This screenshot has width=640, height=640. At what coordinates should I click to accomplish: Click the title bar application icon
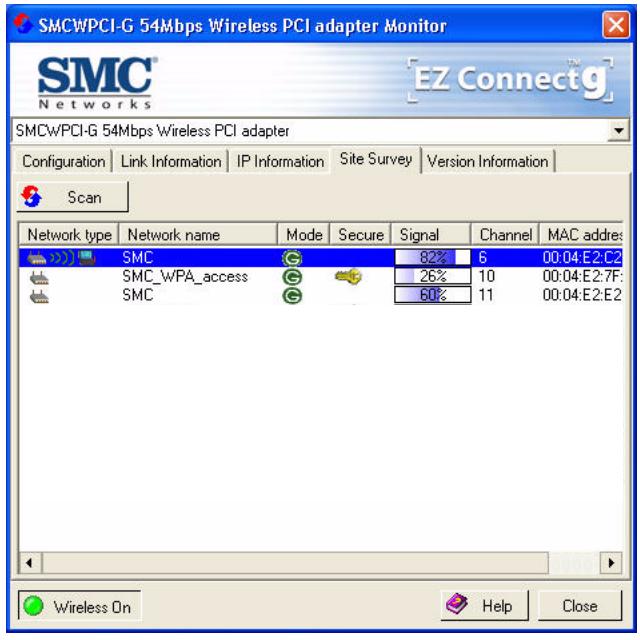tap(23, 24)
